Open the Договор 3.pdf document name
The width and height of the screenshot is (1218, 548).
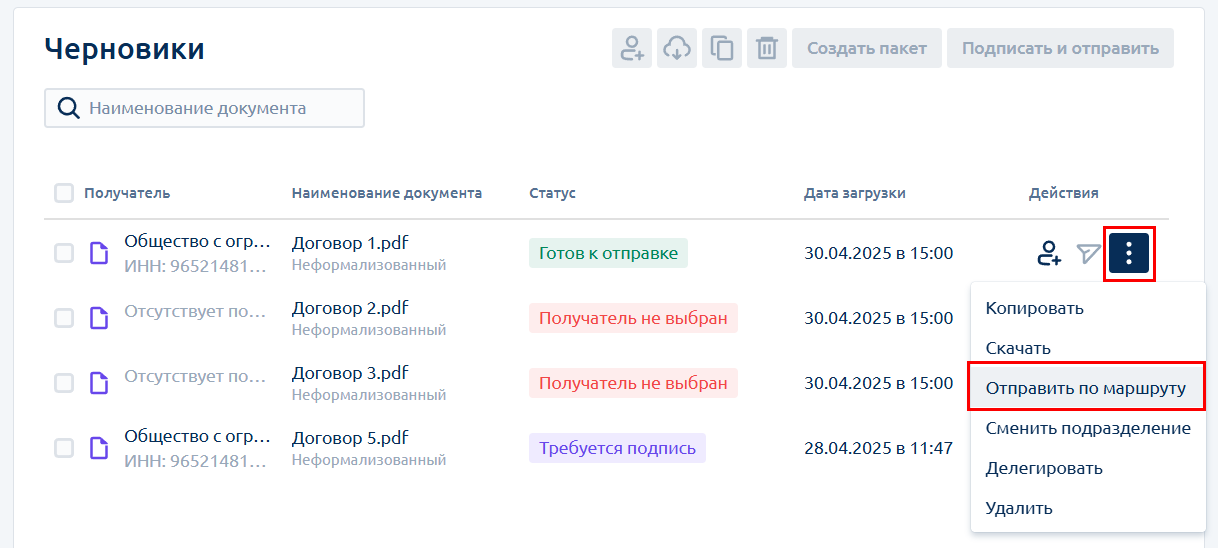tap(350, 373)
